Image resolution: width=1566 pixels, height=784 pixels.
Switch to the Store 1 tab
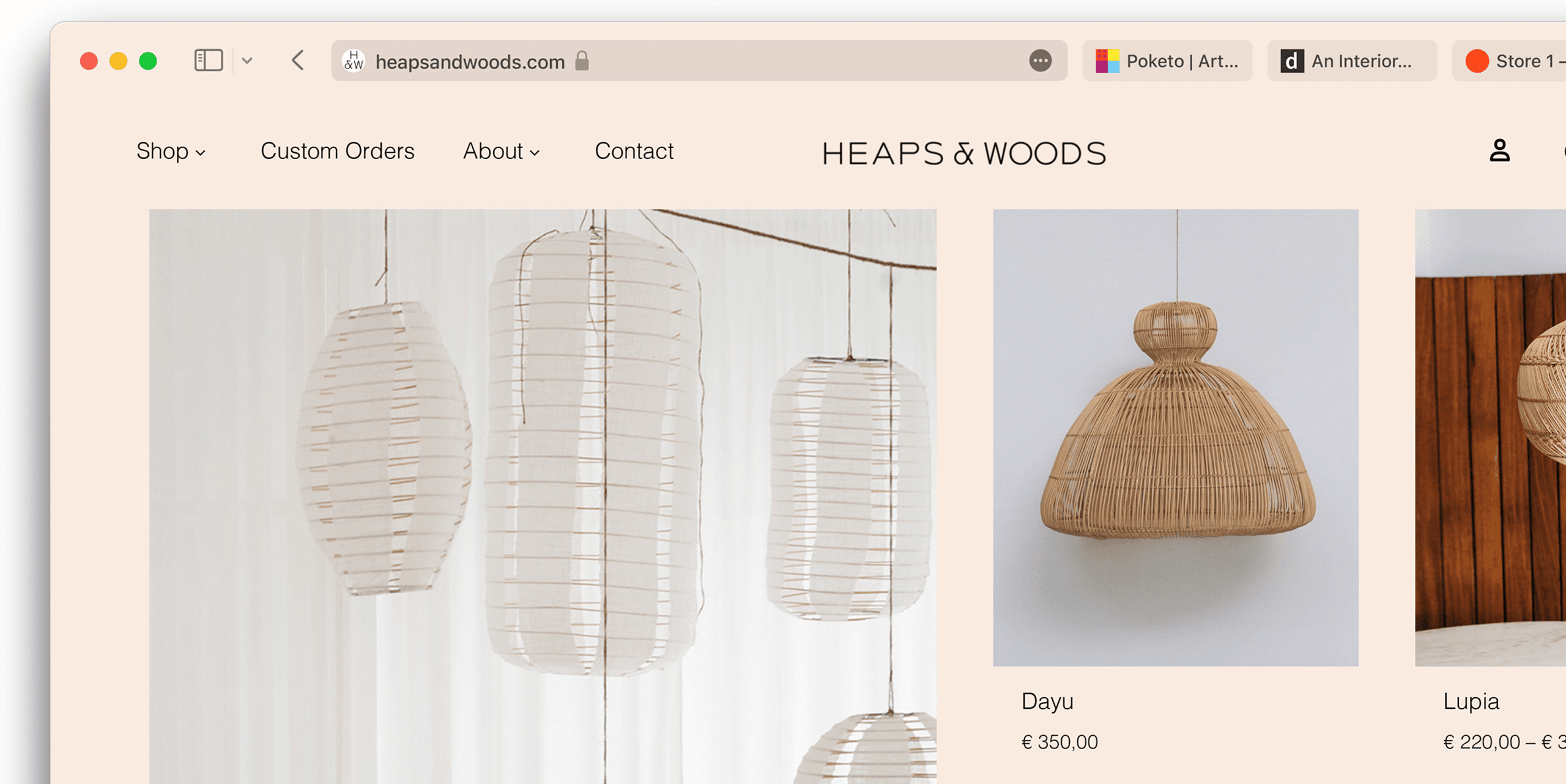point(1517,61)
